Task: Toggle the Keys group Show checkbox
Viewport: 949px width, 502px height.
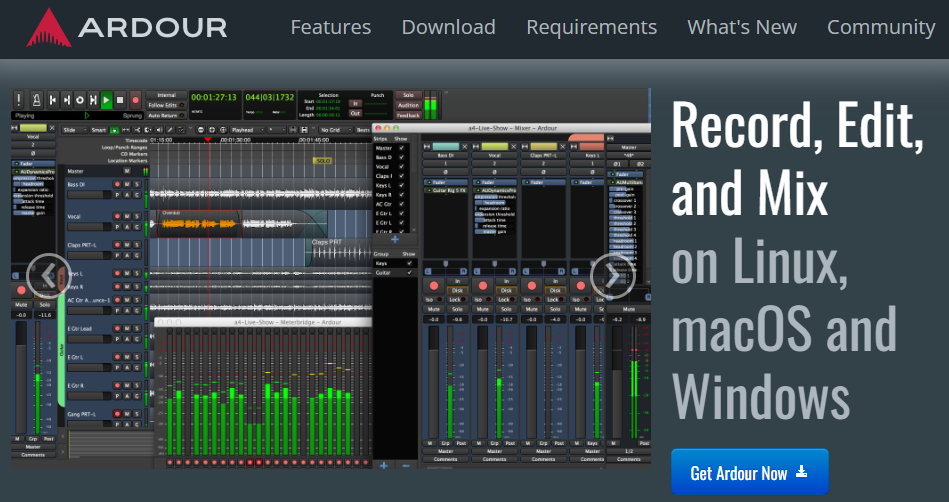Action: point(409,263)
